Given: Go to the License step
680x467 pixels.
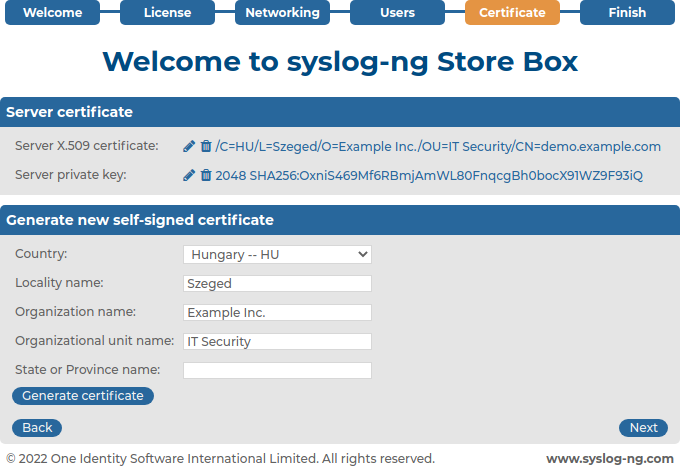Looking at the screenshot, I should (167, 12).
